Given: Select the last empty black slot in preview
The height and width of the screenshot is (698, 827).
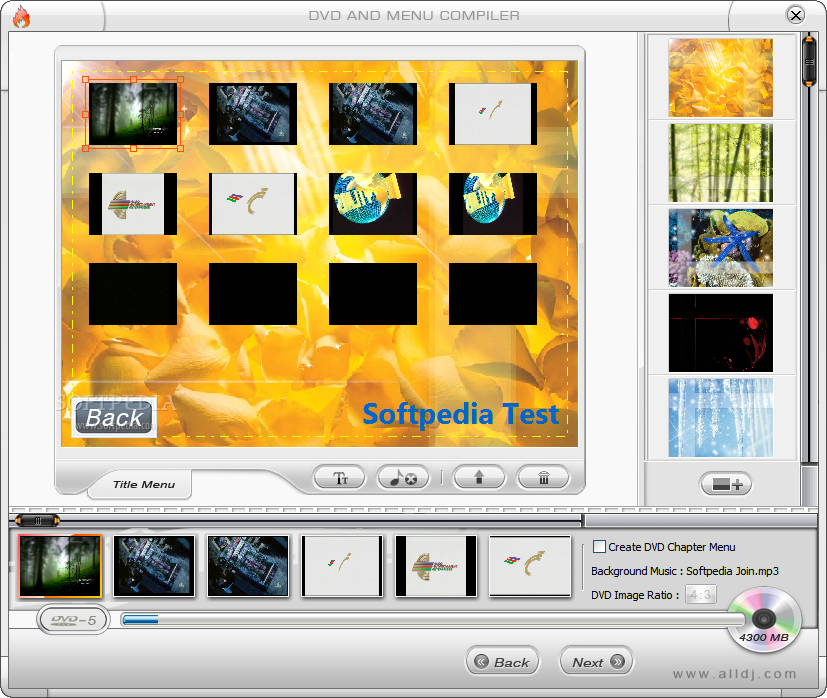Looking at the screenshot, I should (x=493, y=294).
